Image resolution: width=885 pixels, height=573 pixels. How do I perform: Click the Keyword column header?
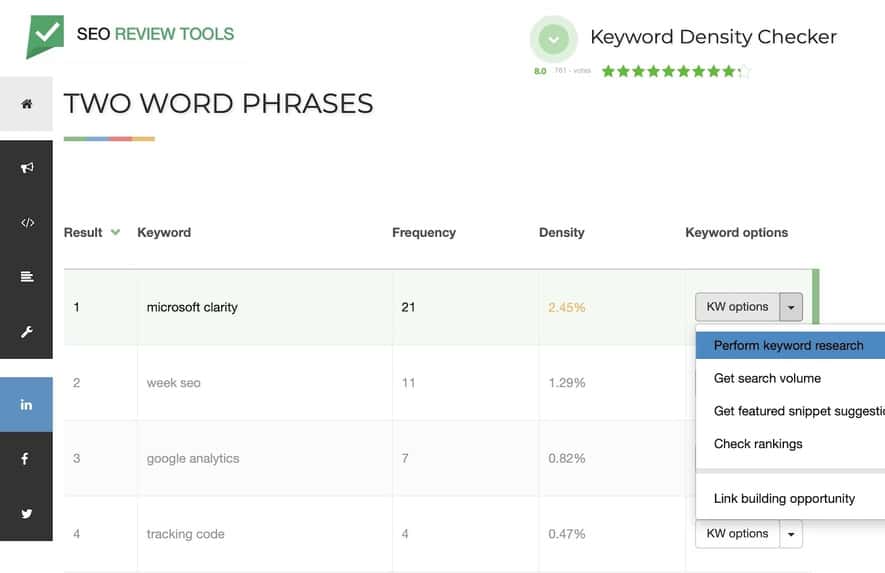click(164, 233)
